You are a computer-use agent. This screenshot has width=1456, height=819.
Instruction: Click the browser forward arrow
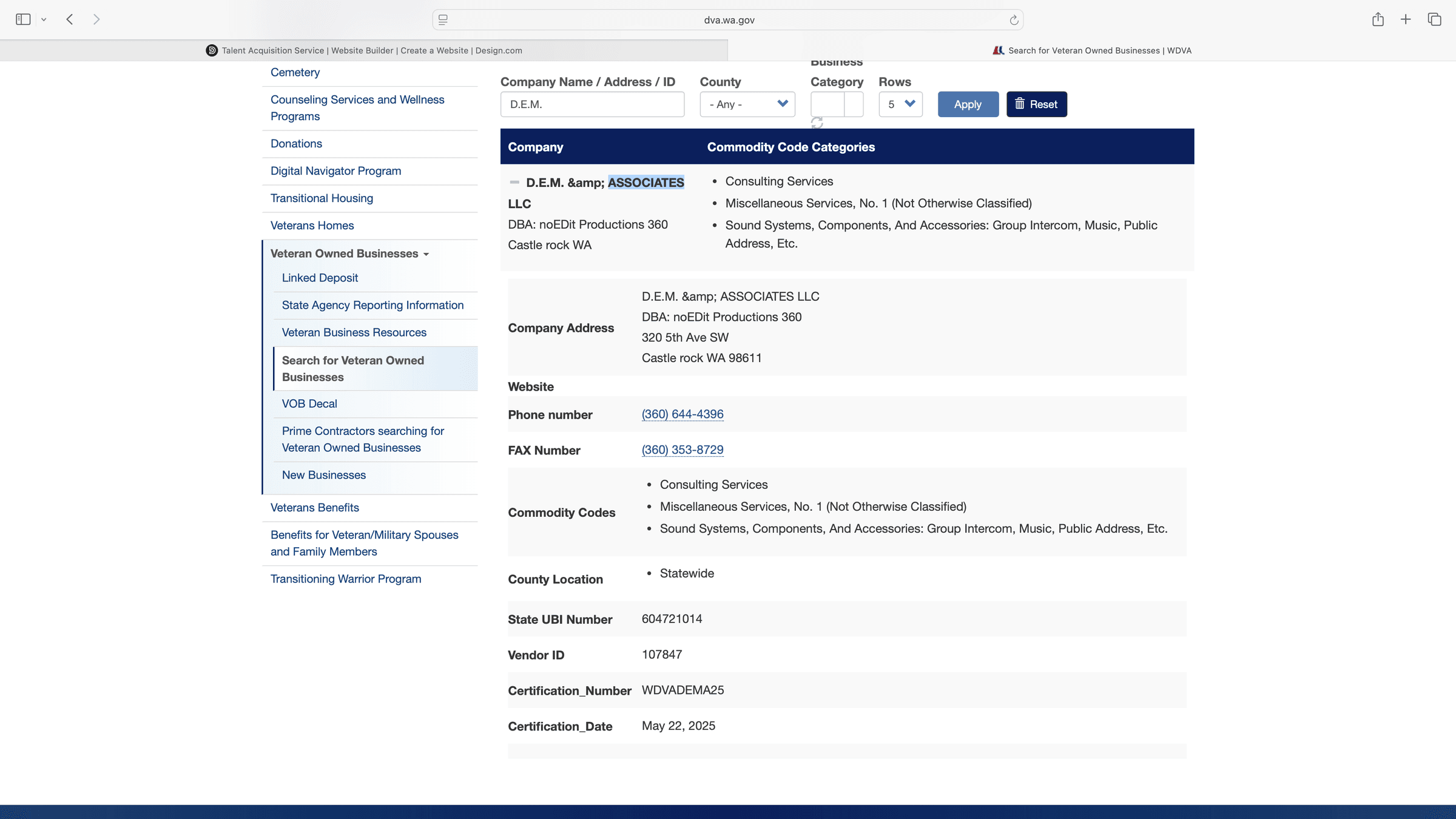tap(96, 19)
